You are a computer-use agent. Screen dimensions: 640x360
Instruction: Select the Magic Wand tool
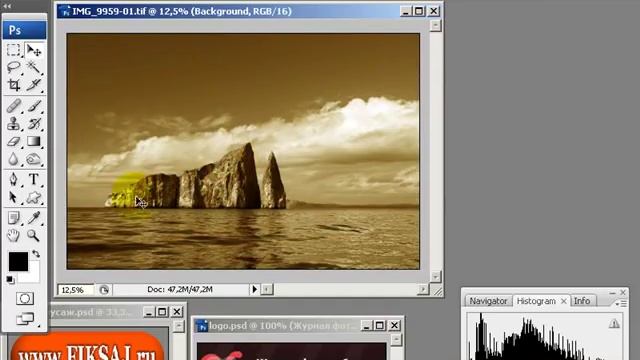tap(34, 67)
